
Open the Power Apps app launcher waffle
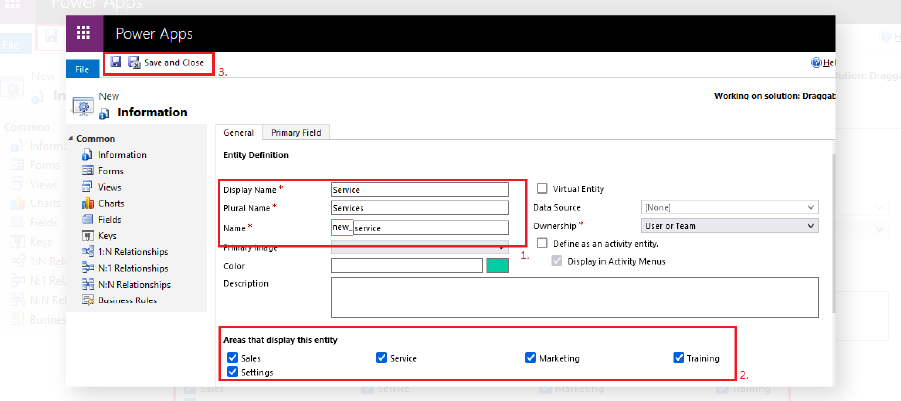(84, 33)
